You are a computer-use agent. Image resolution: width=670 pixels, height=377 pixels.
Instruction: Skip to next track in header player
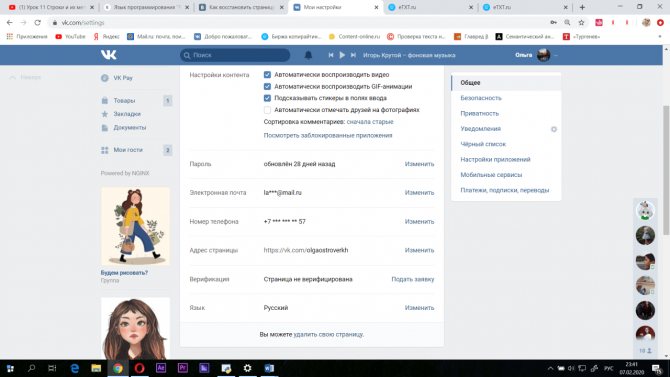[x=353, y=55]
